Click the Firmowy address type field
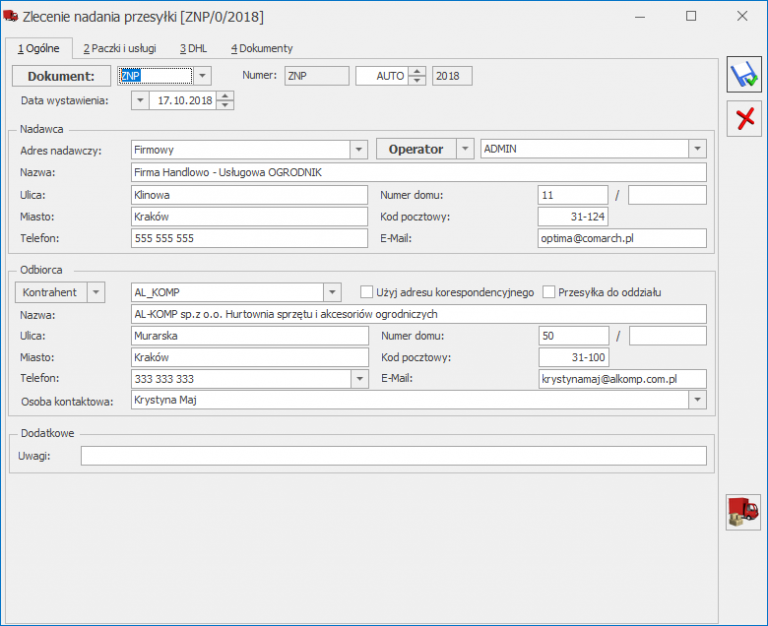768x626 pixels. click(x=240, y=149)
